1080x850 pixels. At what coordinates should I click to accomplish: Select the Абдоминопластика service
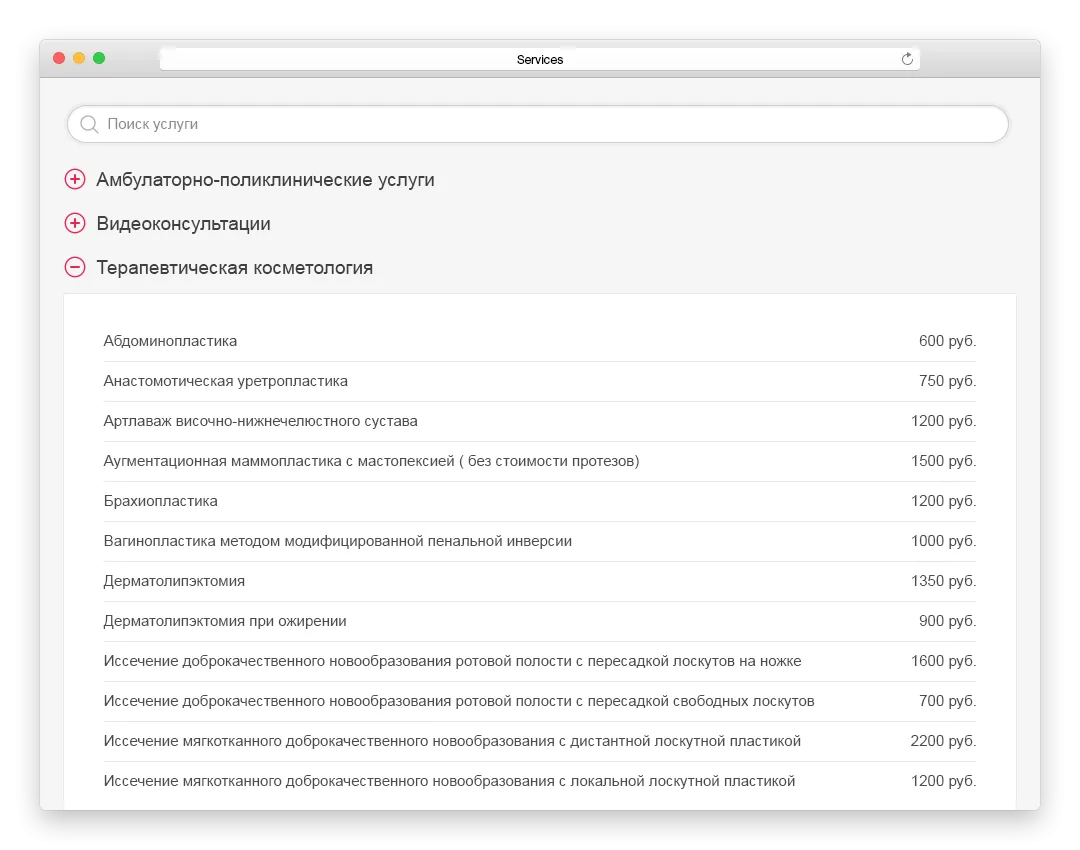coord(539,341)
